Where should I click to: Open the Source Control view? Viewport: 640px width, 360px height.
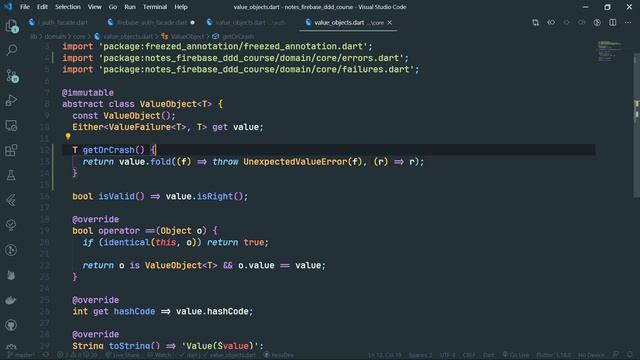(11, 76)
